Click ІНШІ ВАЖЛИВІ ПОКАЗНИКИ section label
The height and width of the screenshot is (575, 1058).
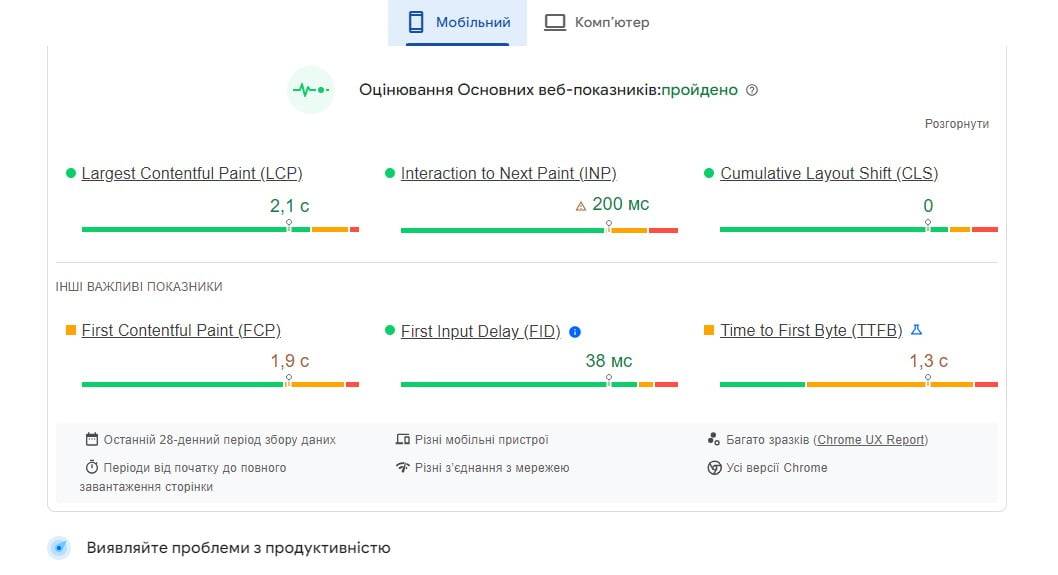139,286
